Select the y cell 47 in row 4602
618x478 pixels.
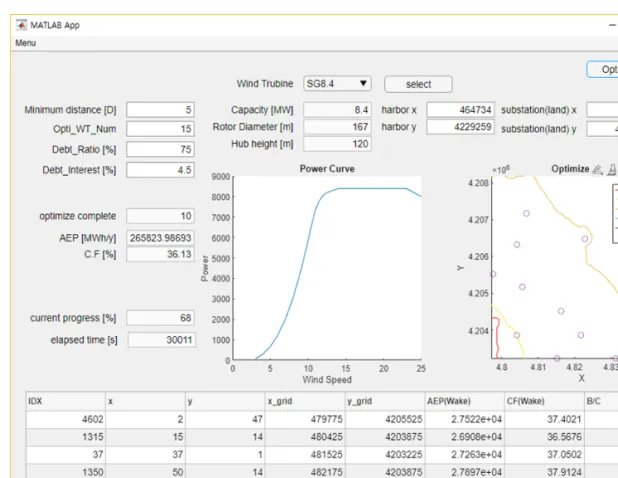click(225, 419)
